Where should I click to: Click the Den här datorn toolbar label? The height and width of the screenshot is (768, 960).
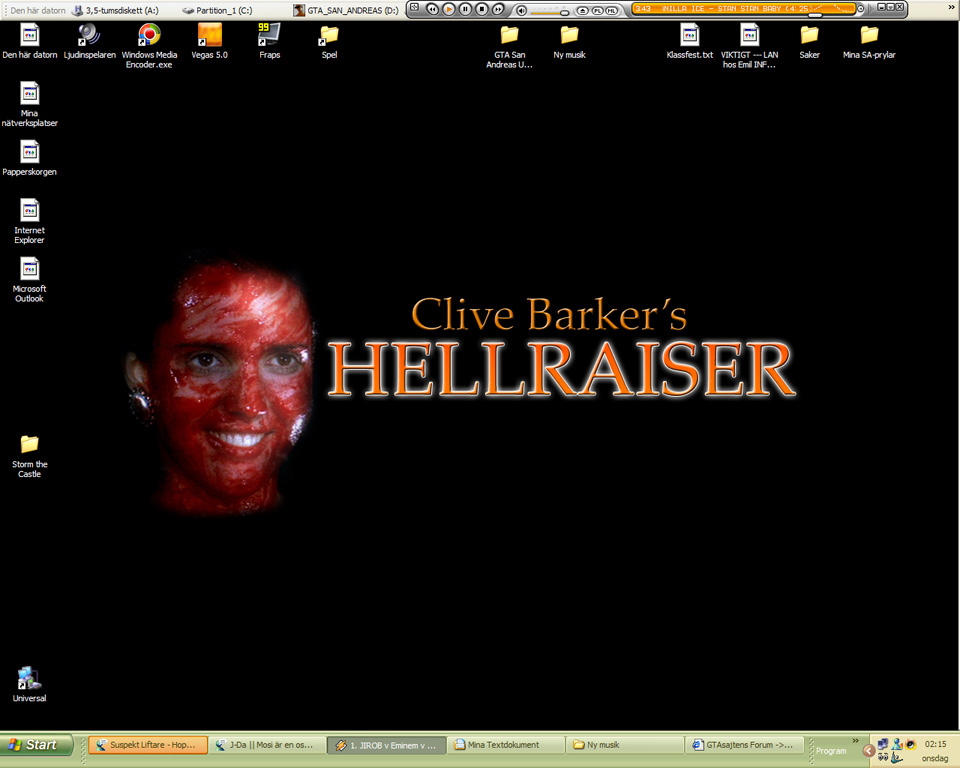pos(38,10)
